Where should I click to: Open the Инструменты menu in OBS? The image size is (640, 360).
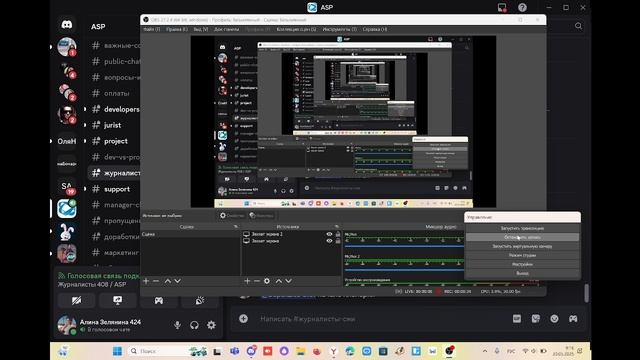coord(340,29)
